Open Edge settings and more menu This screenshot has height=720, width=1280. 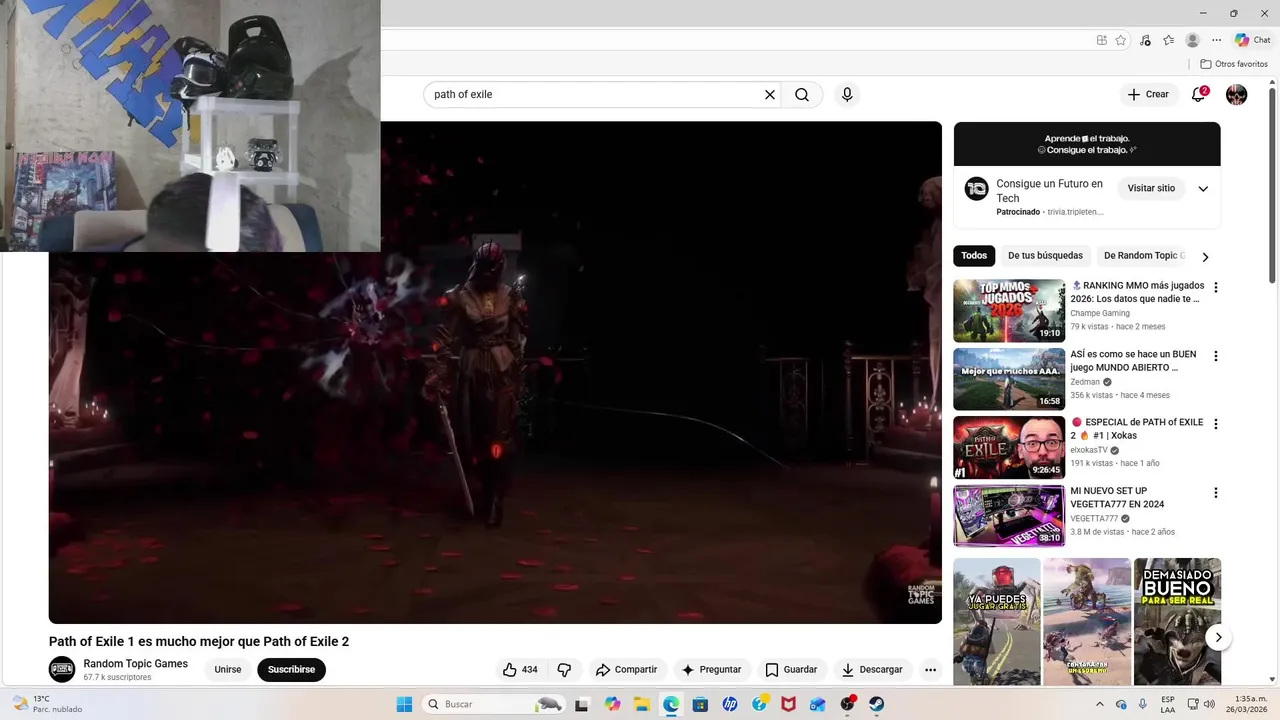(1217, 40)
